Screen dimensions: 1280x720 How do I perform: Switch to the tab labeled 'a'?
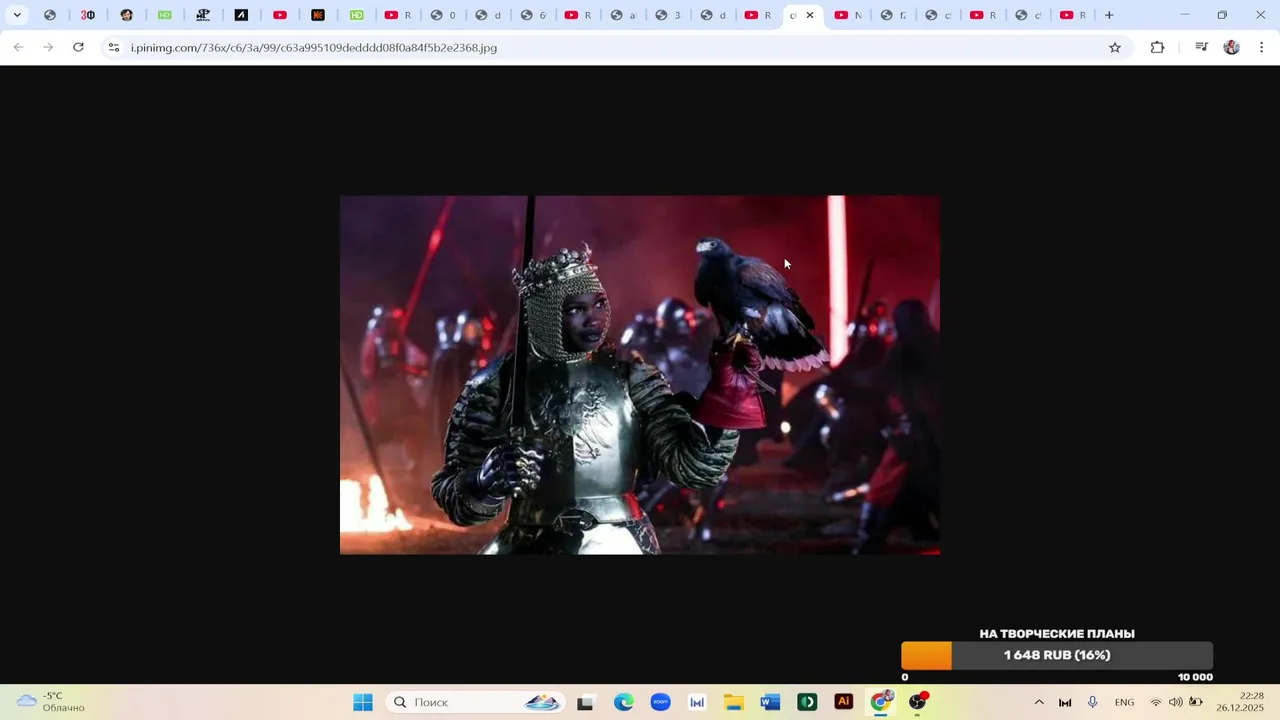tap(624, 15)
